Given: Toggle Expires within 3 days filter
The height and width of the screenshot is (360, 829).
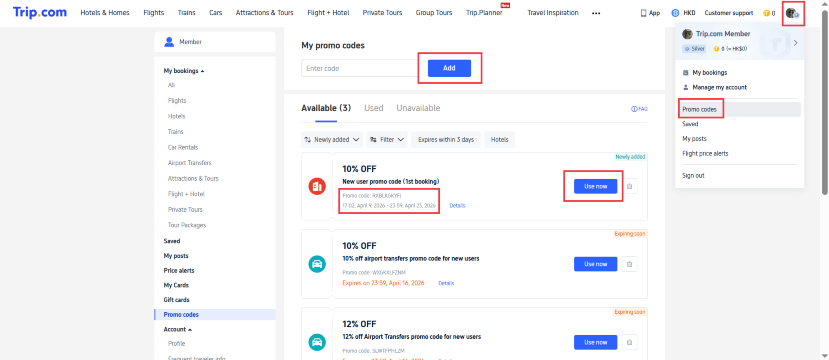Looking at the screenshot, I should (x=446, y=140).
